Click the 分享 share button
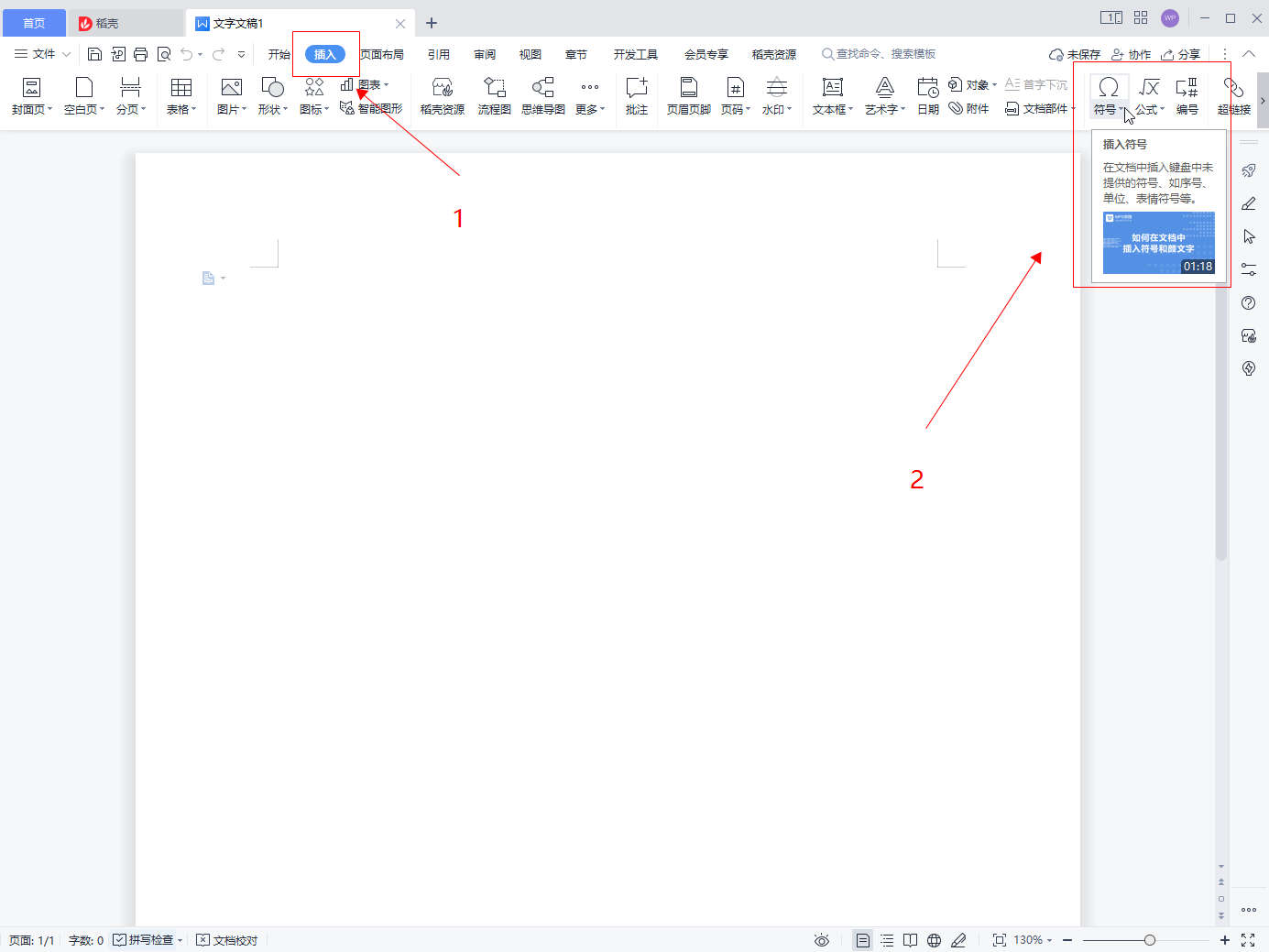Screen dimensions: 1269x952 (1180, 54)
